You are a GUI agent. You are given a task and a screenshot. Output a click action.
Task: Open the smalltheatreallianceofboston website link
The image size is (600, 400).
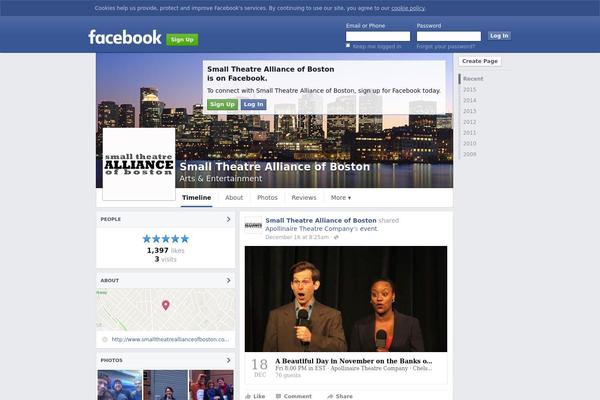tap(170, 340)
